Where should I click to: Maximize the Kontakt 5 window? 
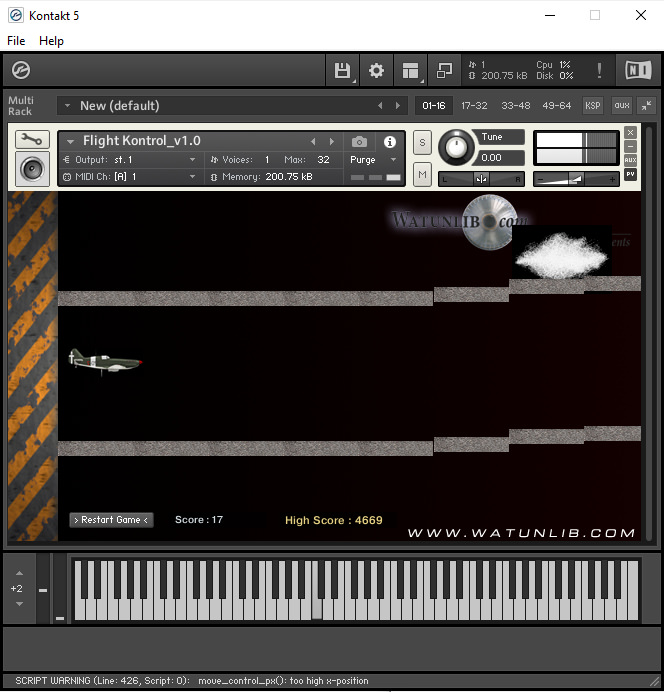(x=595, y=15)
